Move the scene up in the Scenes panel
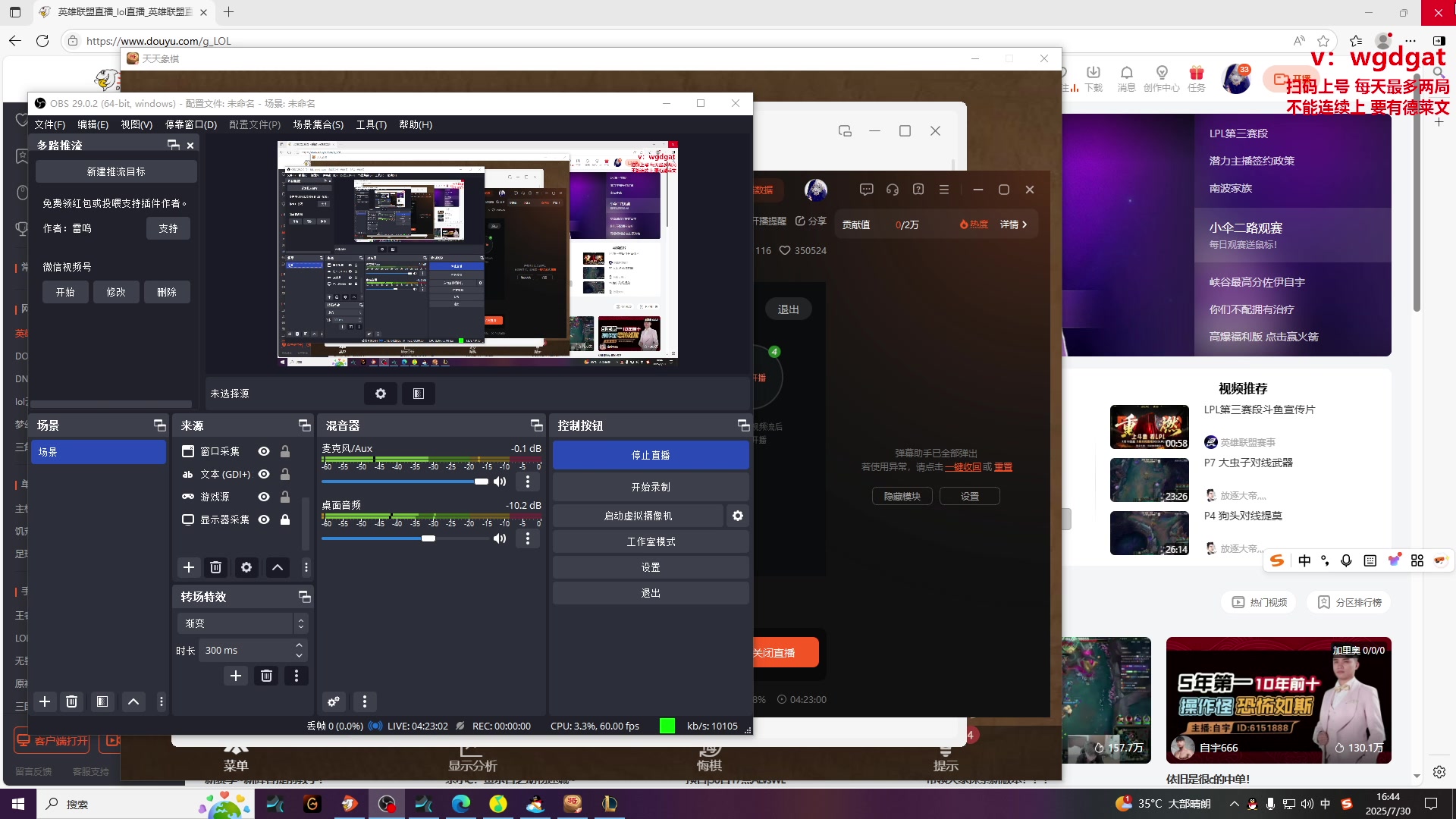 pyautogui.click(x=133, y=701)
